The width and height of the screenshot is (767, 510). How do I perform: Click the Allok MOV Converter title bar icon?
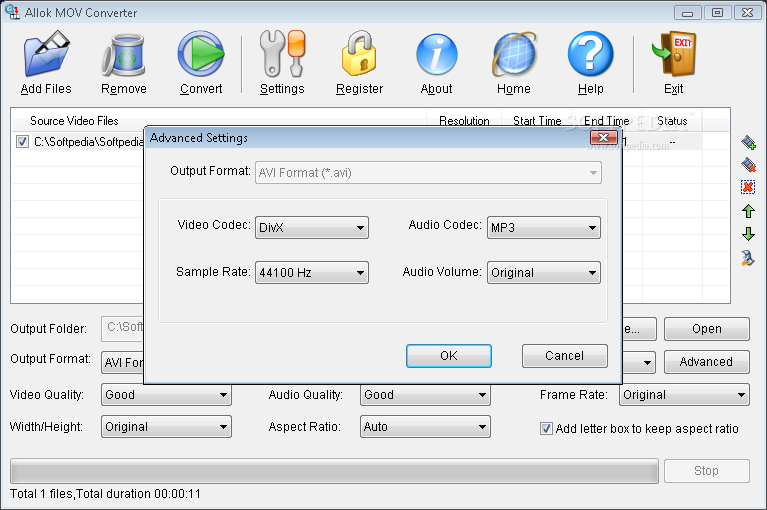point(12,11)
